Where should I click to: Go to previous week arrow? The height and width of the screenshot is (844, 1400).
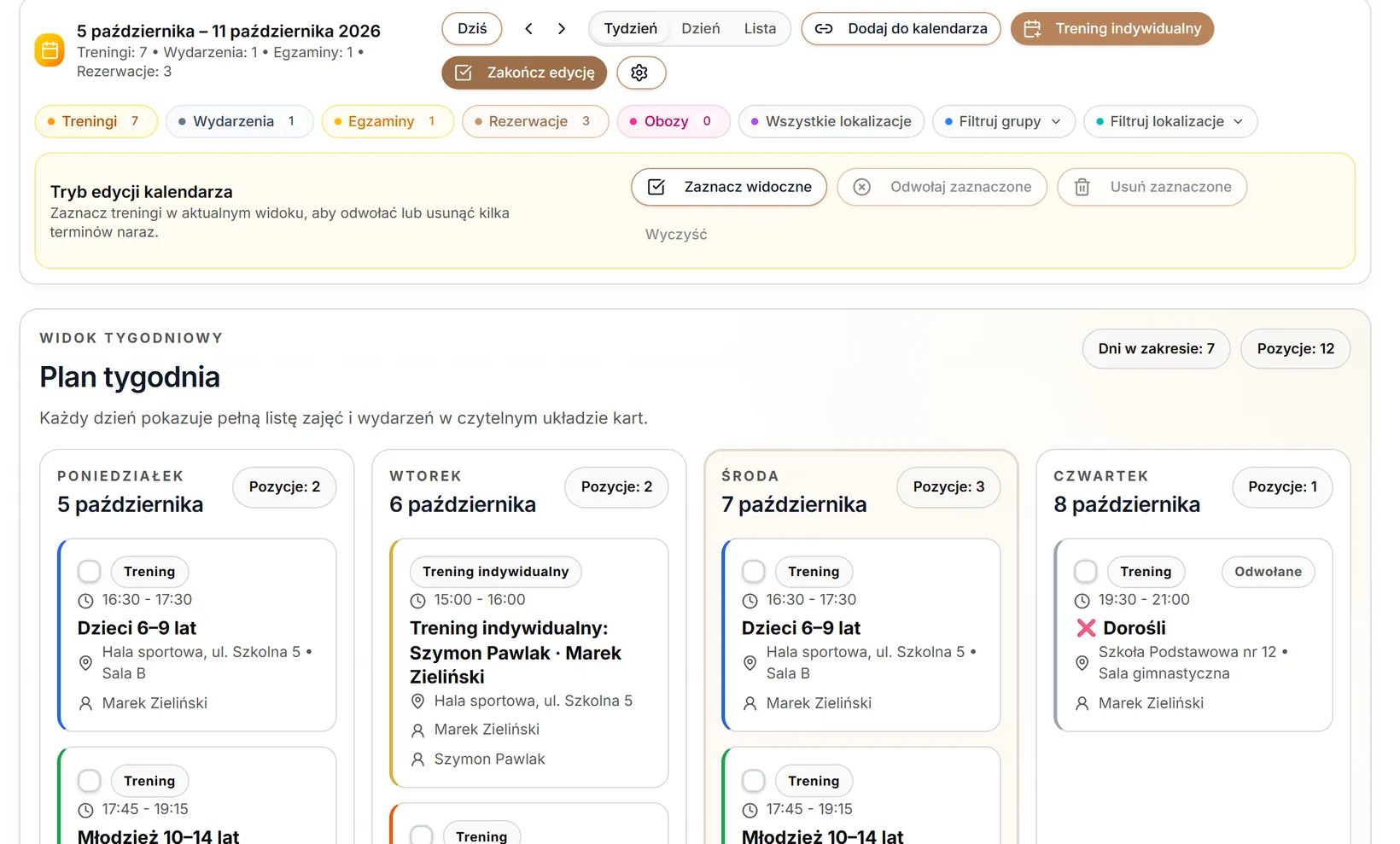[x=528, y=28]
